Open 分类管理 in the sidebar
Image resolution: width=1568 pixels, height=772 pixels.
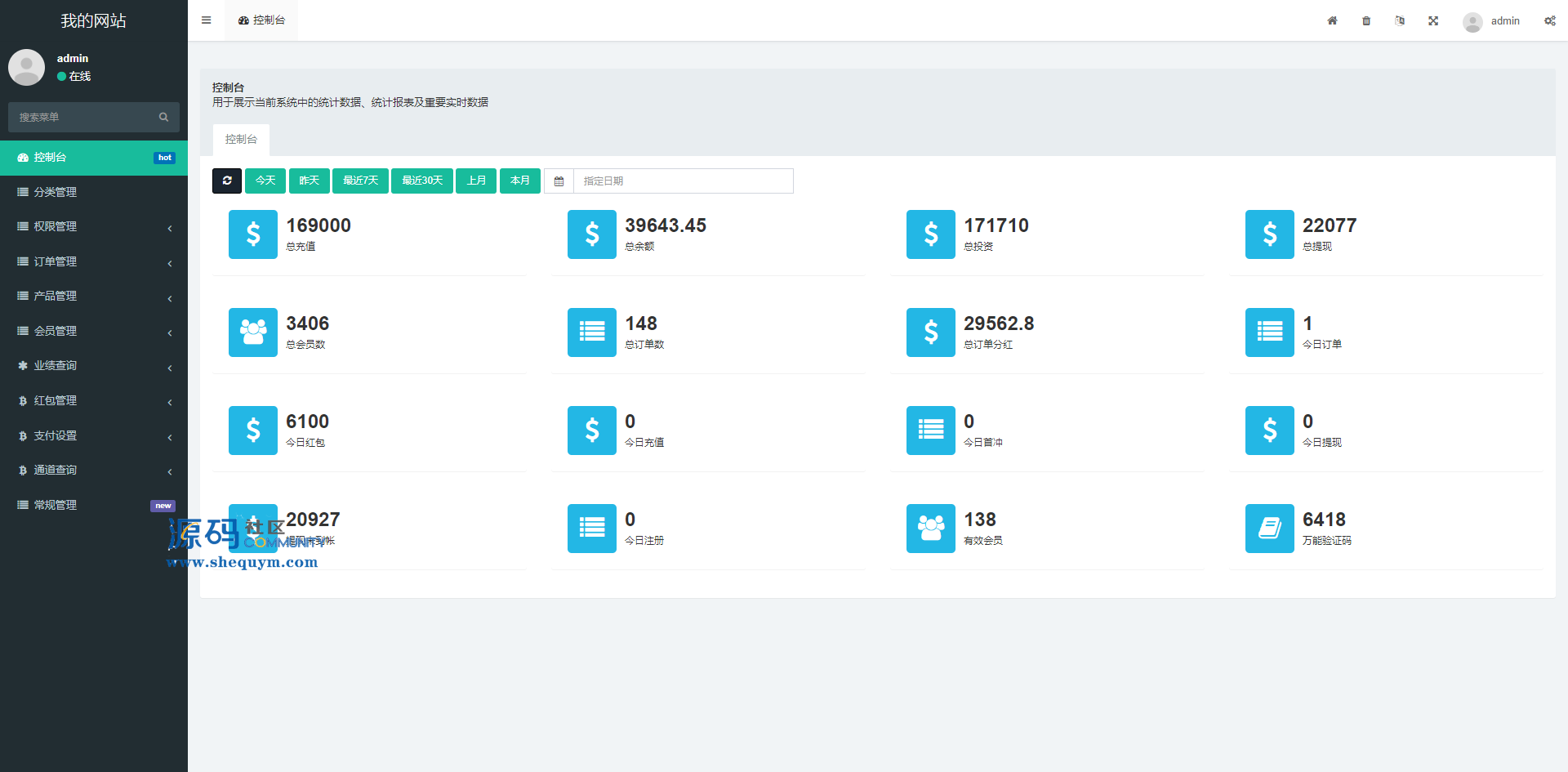click(94, 192)
